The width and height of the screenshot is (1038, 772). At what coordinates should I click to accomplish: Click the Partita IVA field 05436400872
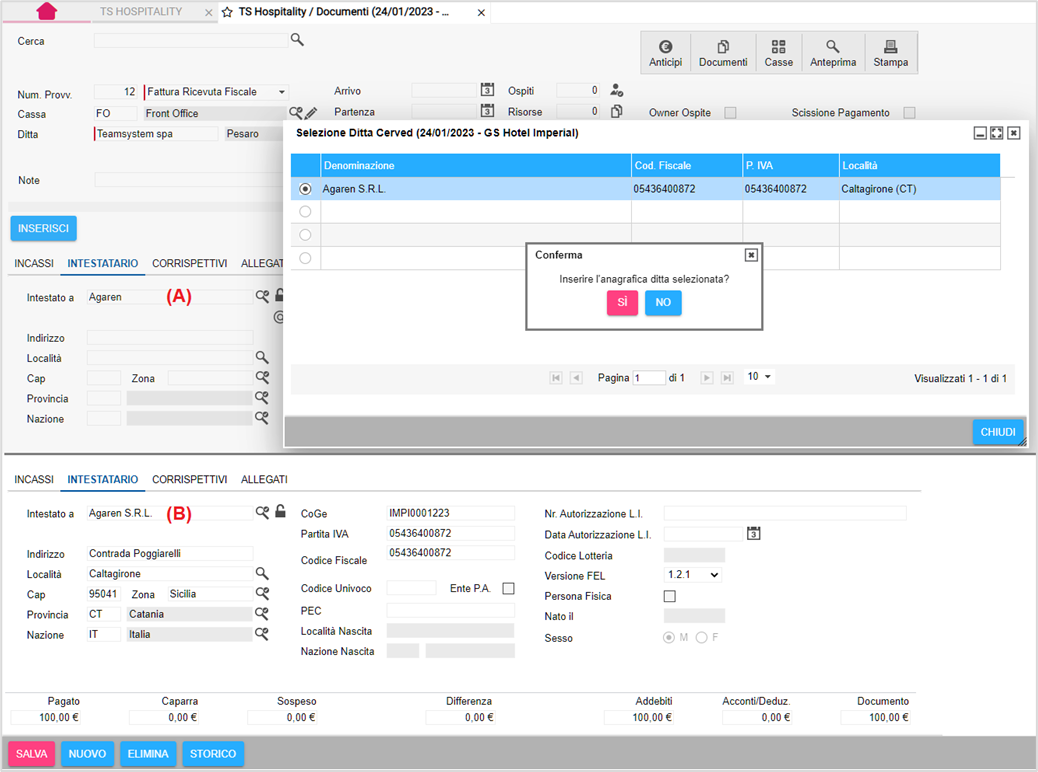click(450, 533)
